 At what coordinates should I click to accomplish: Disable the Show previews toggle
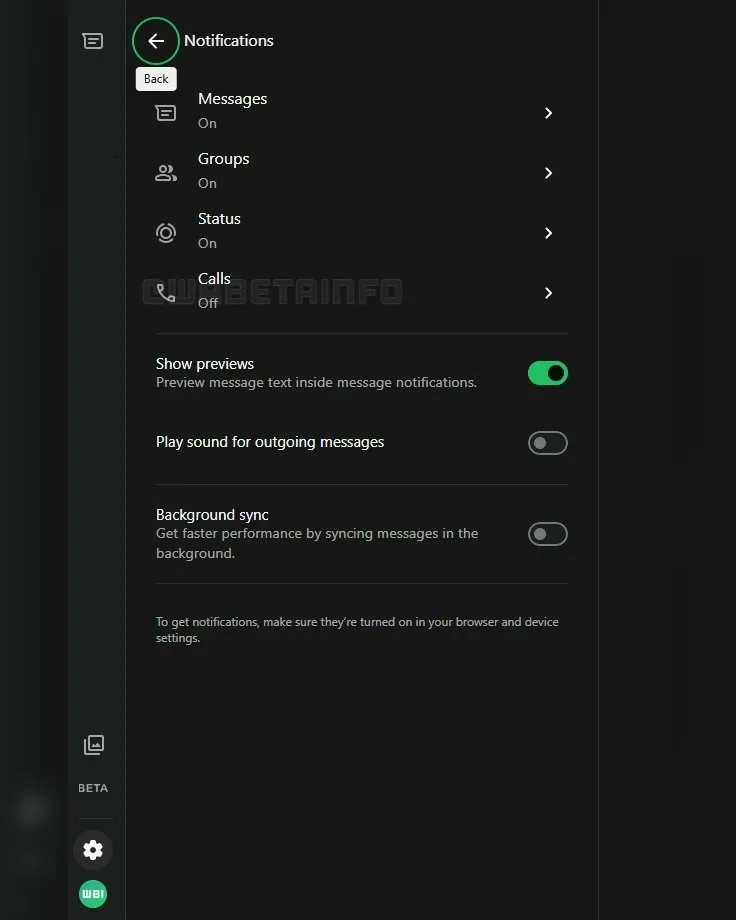(547, 373)
